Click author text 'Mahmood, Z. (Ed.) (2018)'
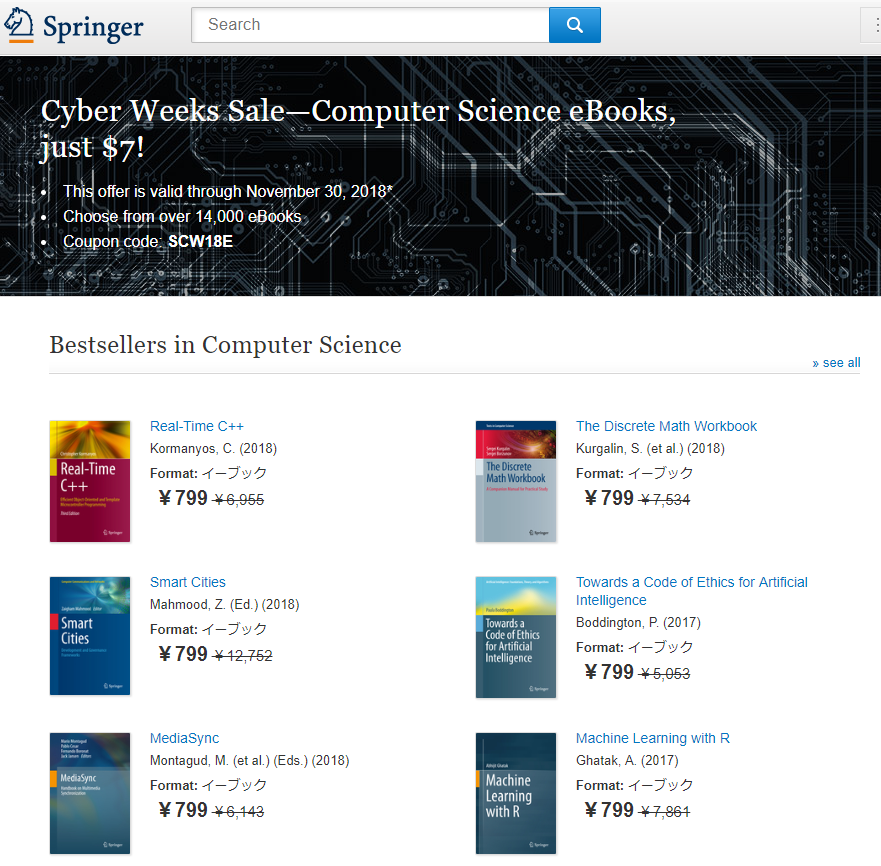This screenshot has width=881, height=866. click(x=225, y=605)
